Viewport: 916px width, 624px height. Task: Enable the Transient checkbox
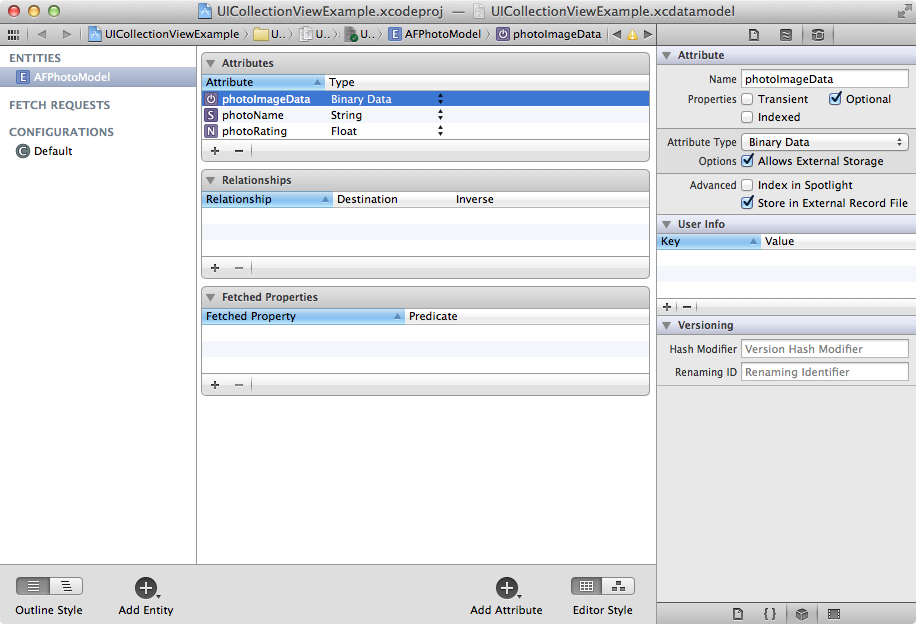[746, 99]
